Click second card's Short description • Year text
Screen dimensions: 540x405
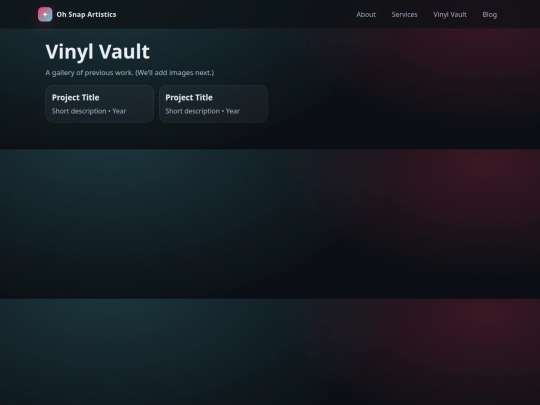click(202, 111)
